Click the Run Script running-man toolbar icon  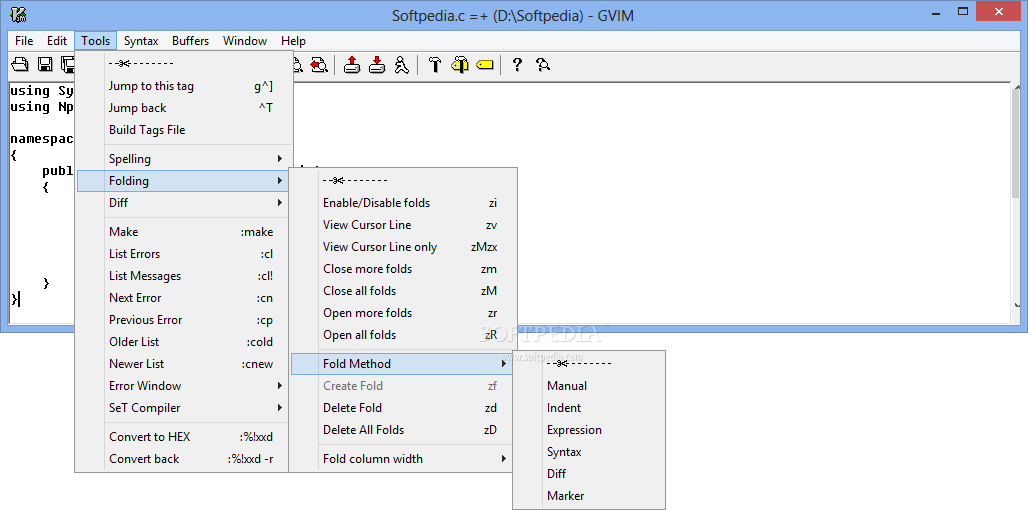click(x=402, y=64)
